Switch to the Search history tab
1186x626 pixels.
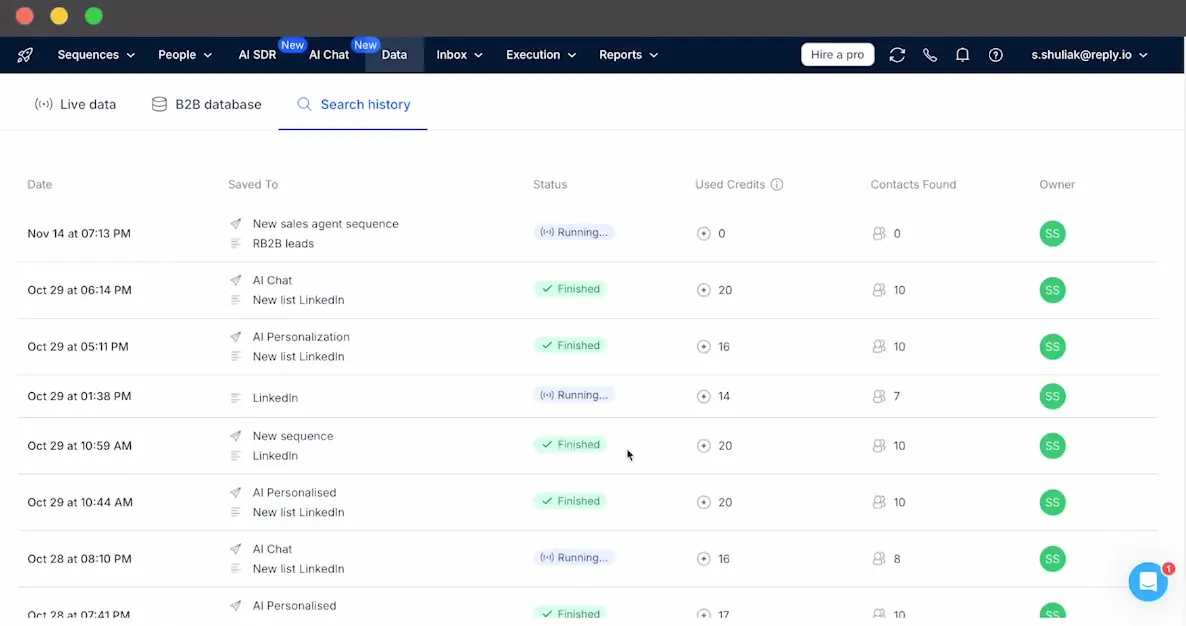click(365, 103)
